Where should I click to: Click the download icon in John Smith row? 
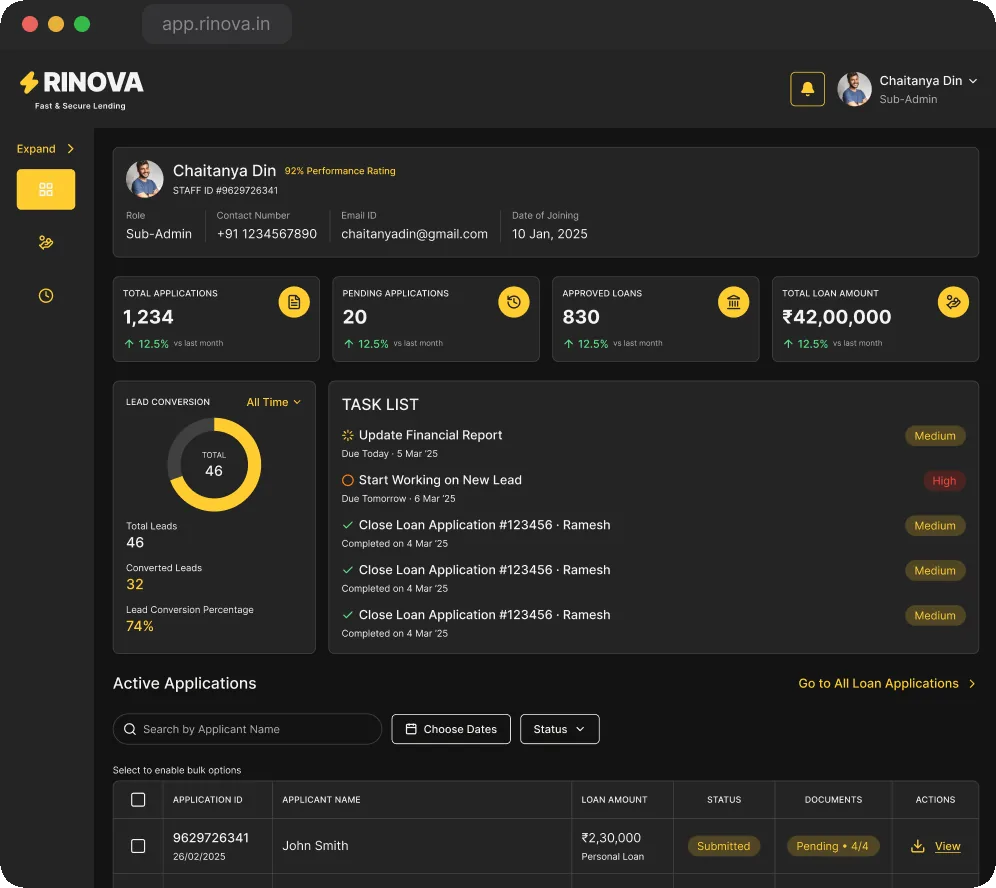(917, 846)
